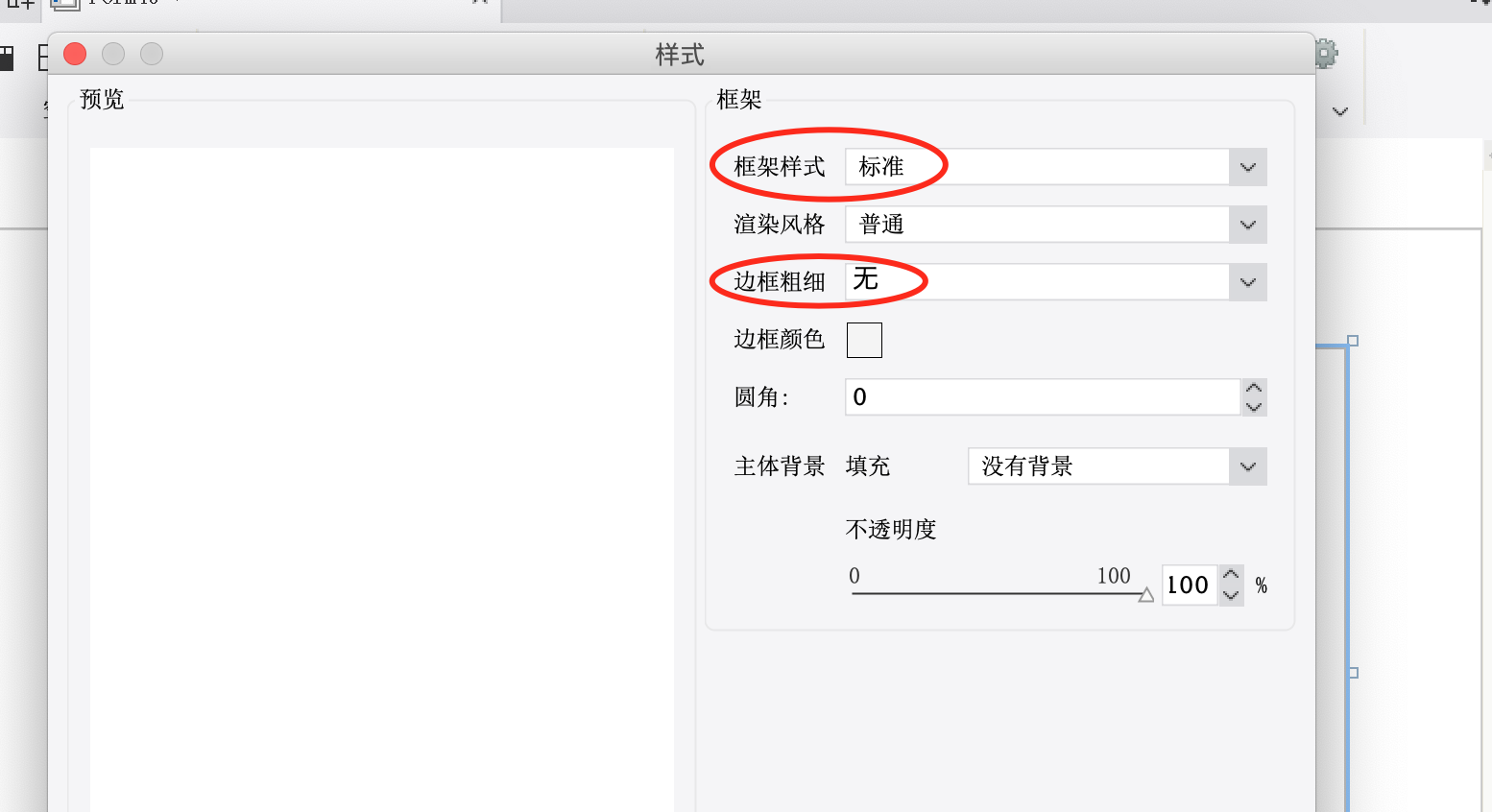The image size is (1492, 812).
Task: Decrease opacity percentage with down arrow
Action: [1232, 595]
